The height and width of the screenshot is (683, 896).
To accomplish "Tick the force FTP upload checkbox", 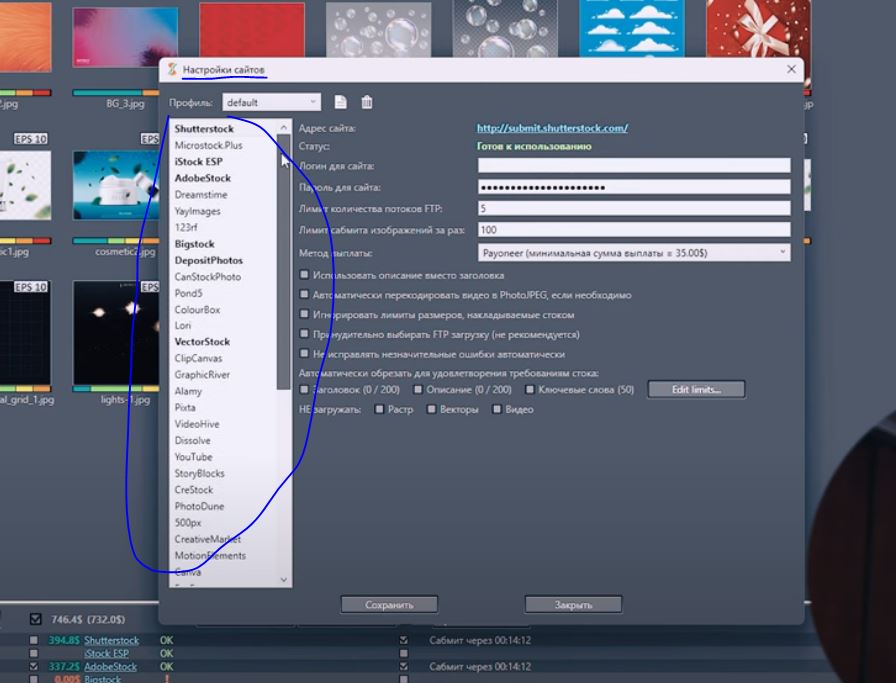I will click(305, 334).
